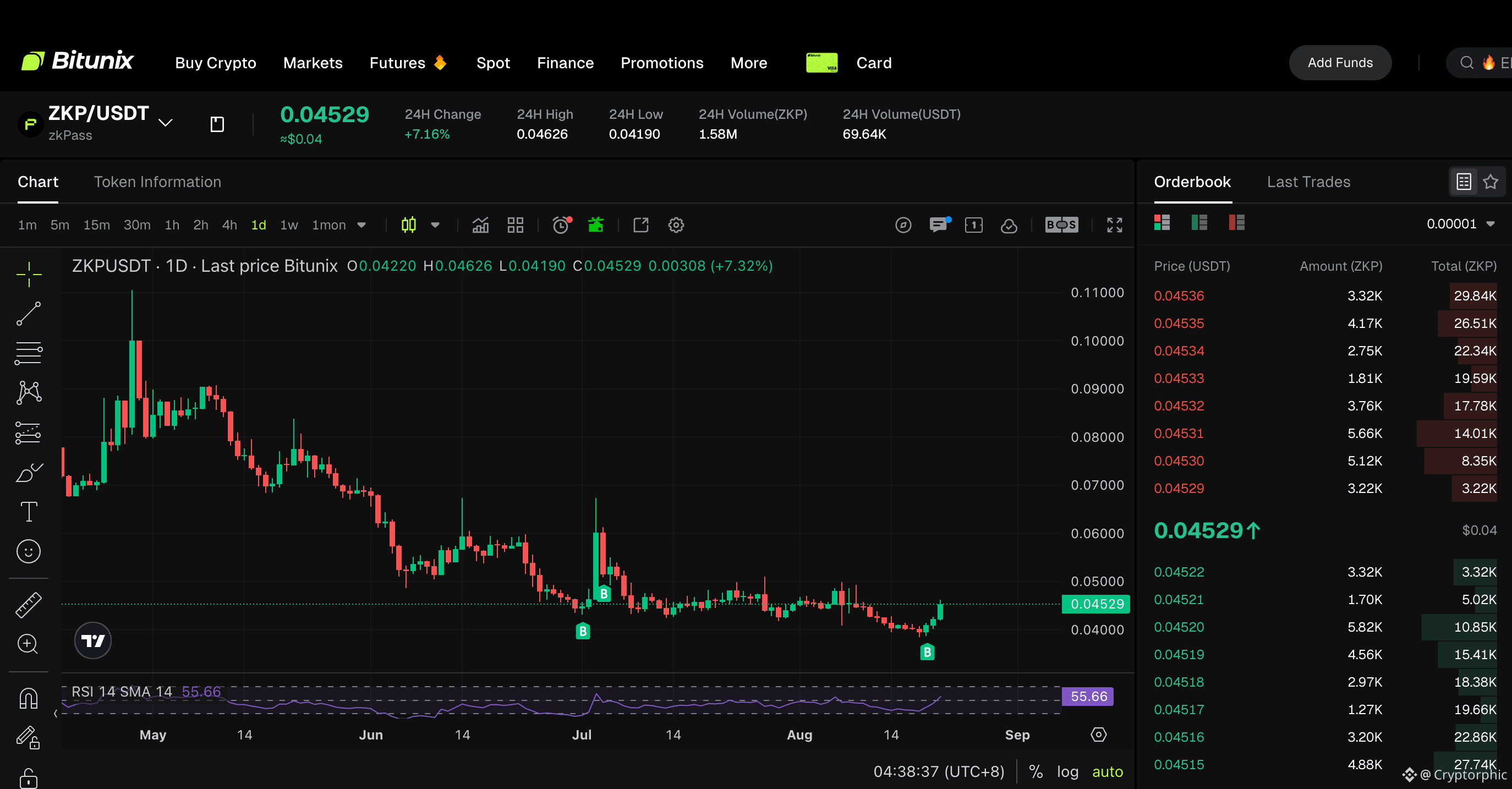Open the Markets navigation link
Screen dimensions: 1512x789
[x=313, y=63]
